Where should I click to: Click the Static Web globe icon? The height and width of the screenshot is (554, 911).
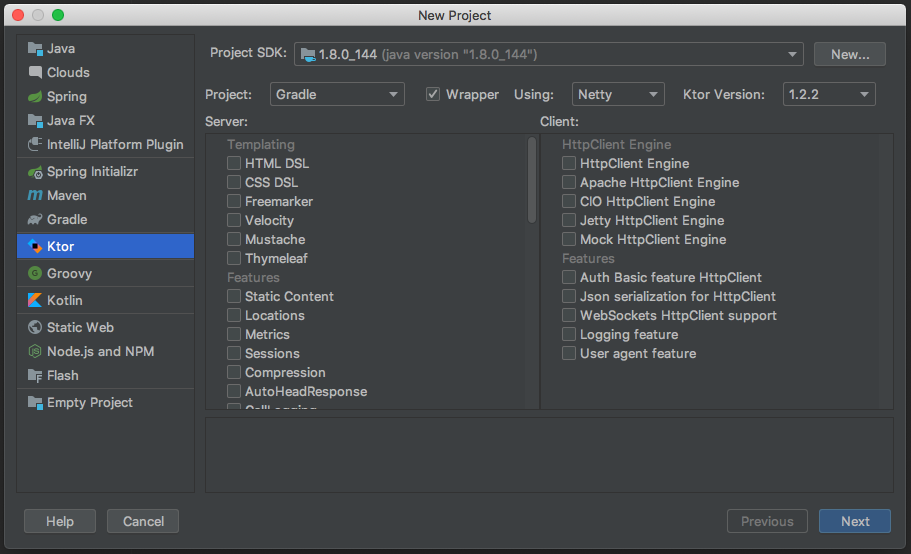[x=35, y=328]
